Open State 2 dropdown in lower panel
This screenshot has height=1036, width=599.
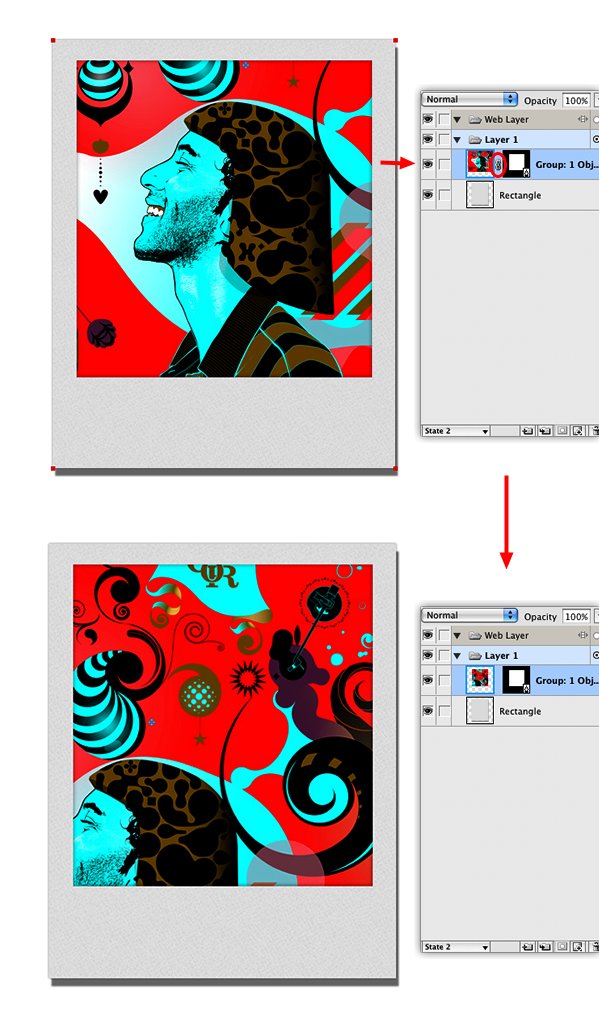pyautogui.click(x=456, y=947)
